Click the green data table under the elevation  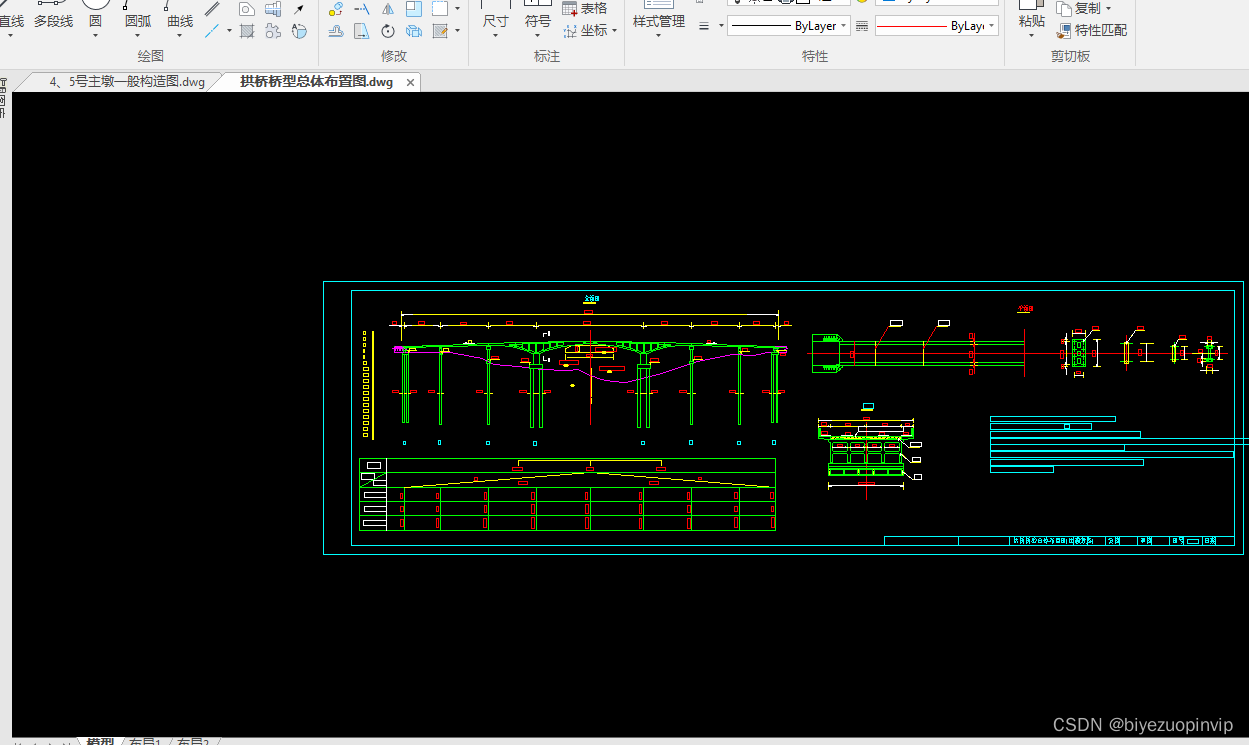pyautogui.click(x=567, y=494)
